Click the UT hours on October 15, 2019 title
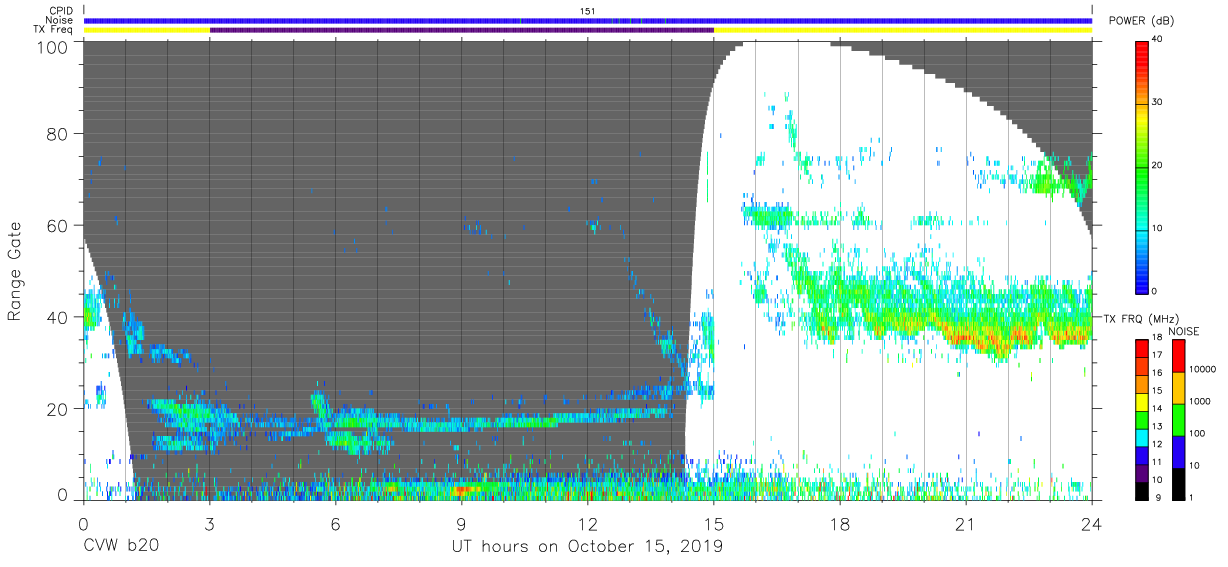Image resolution: width=1228 pixels, height=567 pixels. tap(587, 546)
